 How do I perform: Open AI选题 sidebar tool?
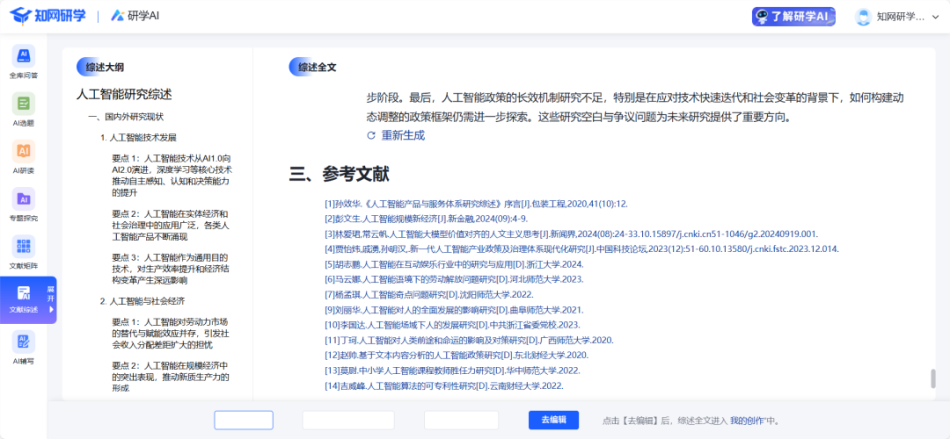point(24,109)
